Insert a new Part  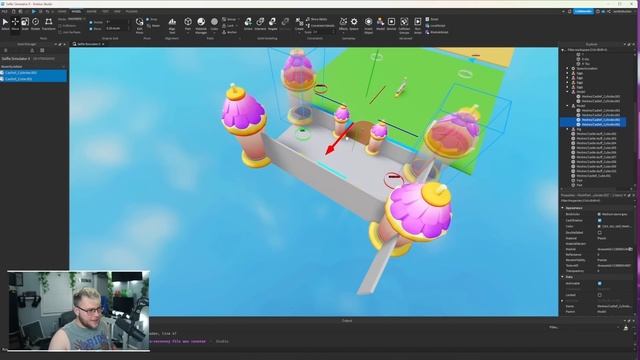(x=188, y=23)
